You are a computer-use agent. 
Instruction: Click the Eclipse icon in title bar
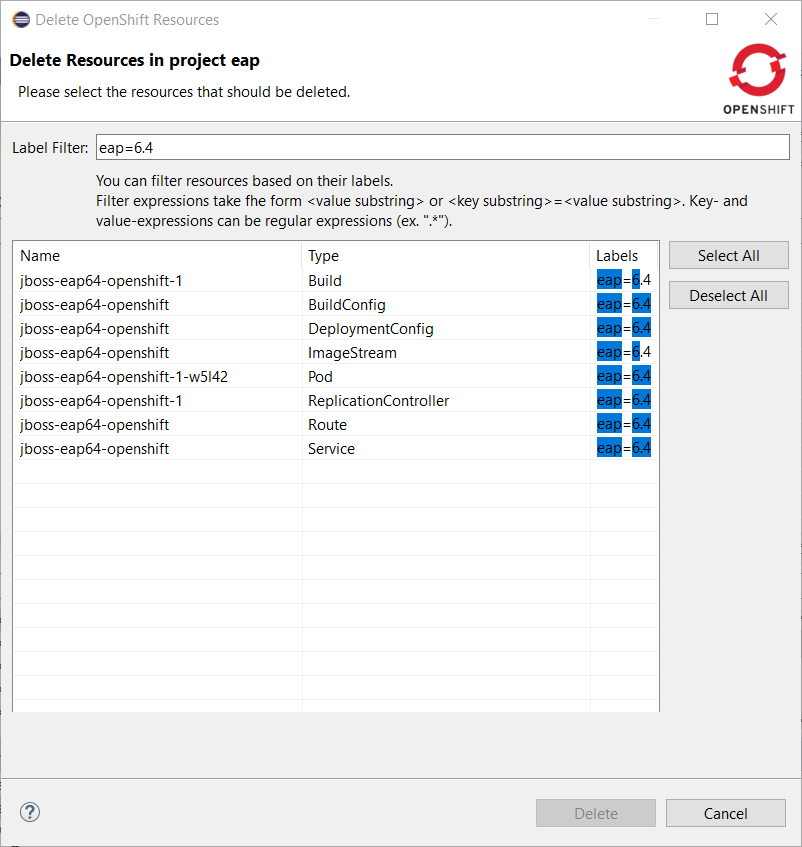20,20
